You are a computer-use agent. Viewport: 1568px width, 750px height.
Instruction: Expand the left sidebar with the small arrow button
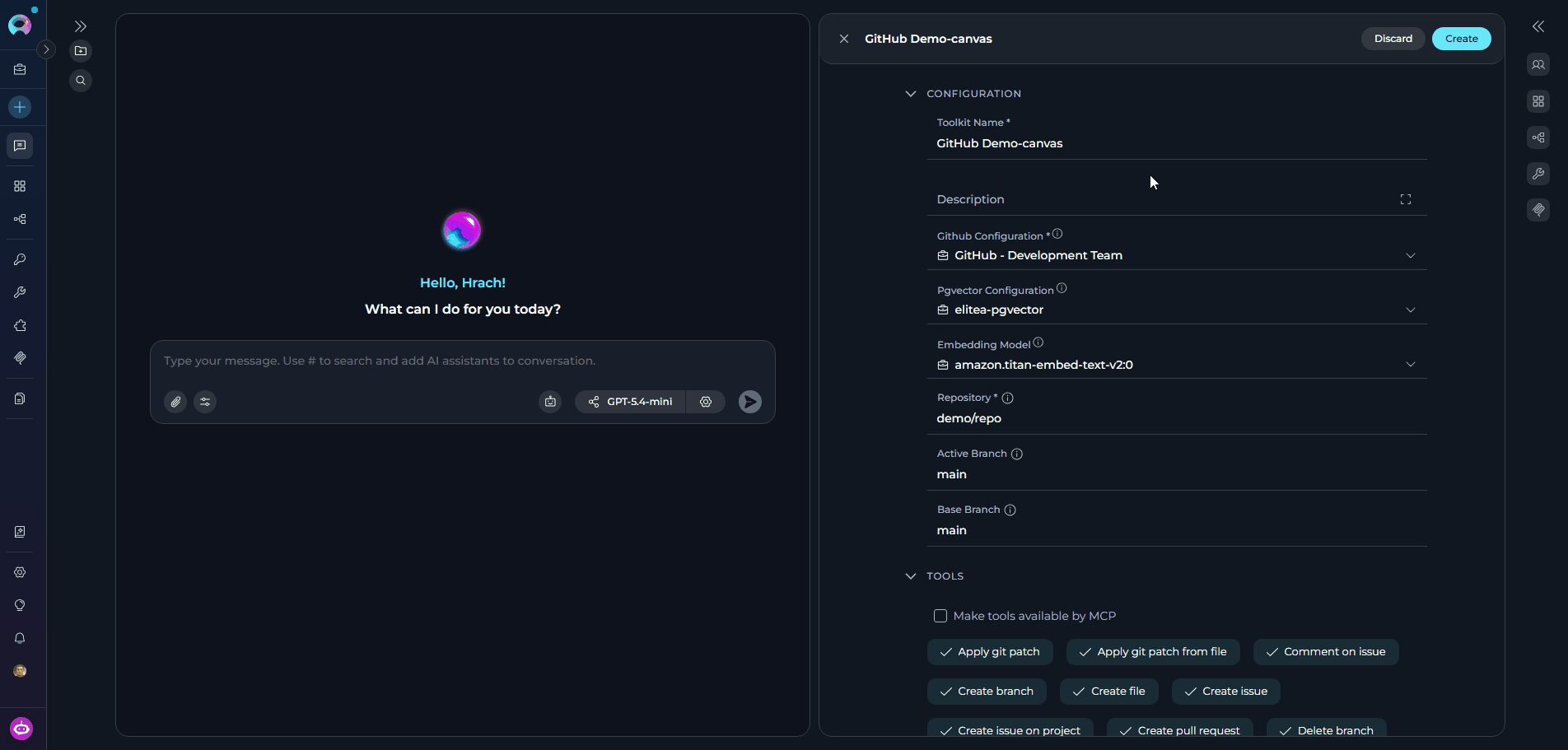click(x=46, y=49)
